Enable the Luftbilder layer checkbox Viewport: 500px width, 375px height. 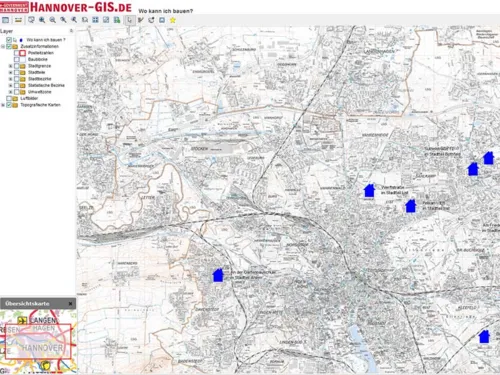9,98
